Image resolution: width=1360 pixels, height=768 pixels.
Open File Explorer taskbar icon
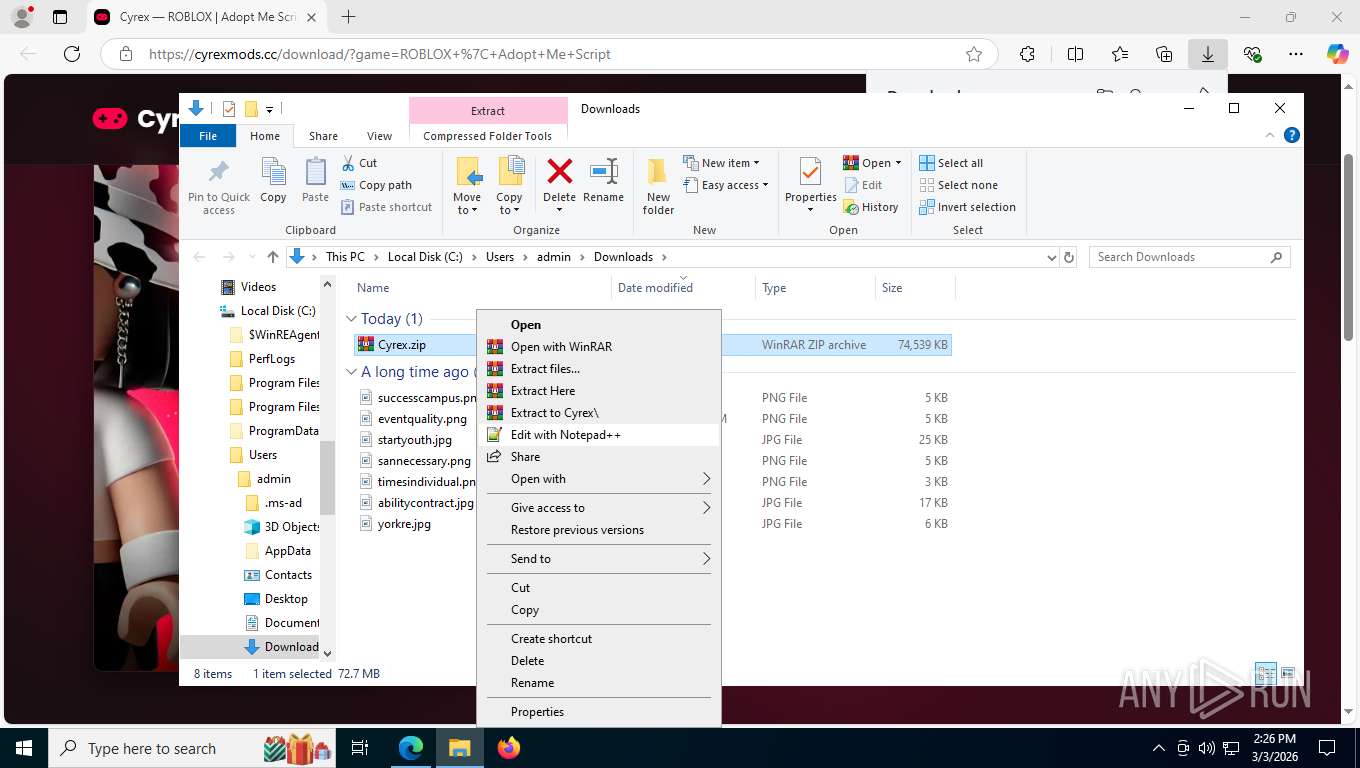click(459, 748)
